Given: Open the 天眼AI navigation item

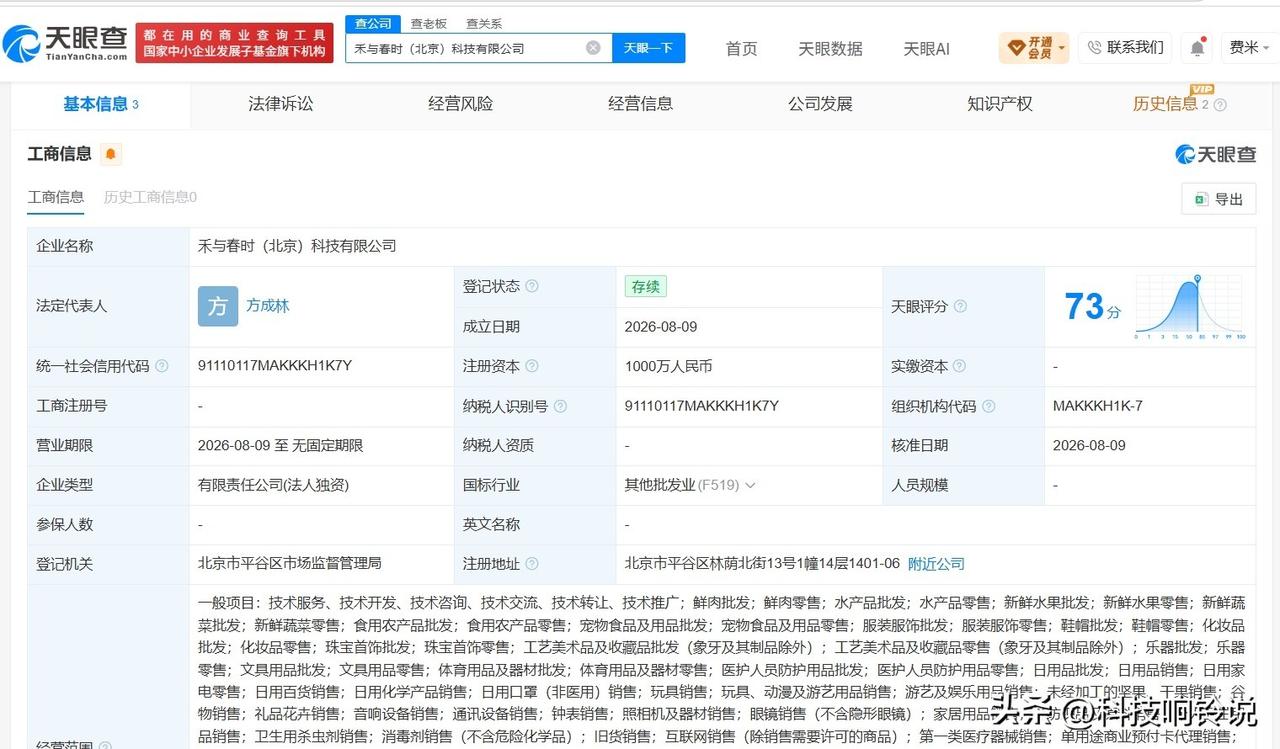Looking at the screenshot, I should click(926, 48).
